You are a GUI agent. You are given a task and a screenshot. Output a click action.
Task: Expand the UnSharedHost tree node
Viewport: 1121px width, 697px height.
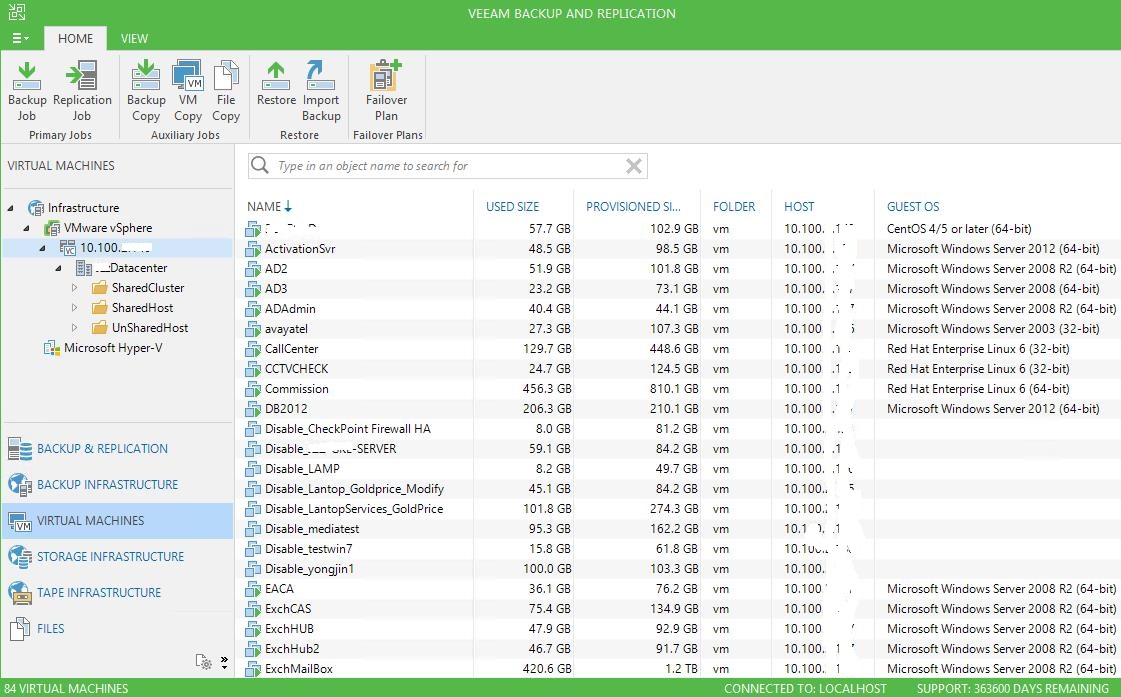tap(75, 328)
